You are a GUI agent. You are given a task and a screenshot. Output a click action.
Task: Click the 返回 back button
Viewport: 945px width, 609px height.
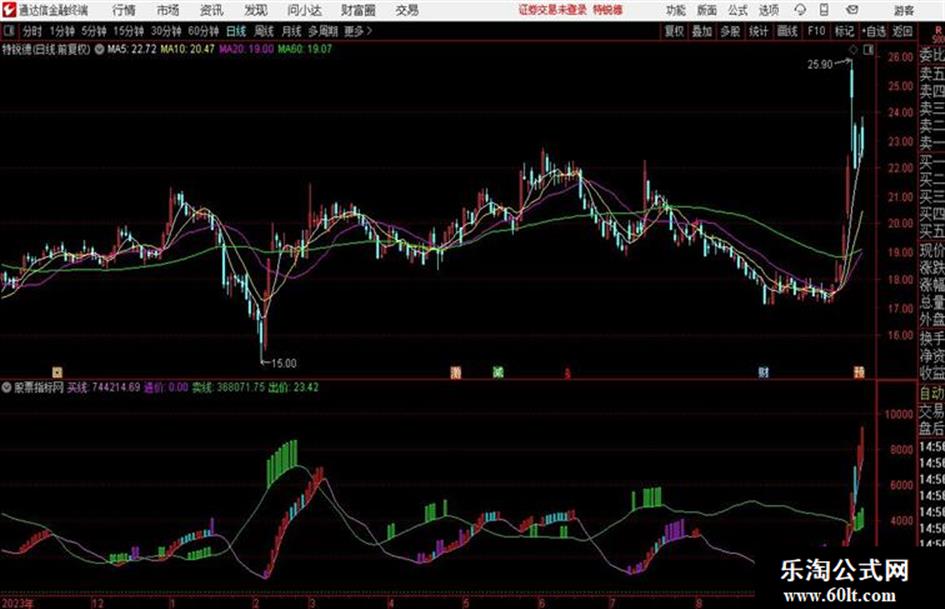902,31
